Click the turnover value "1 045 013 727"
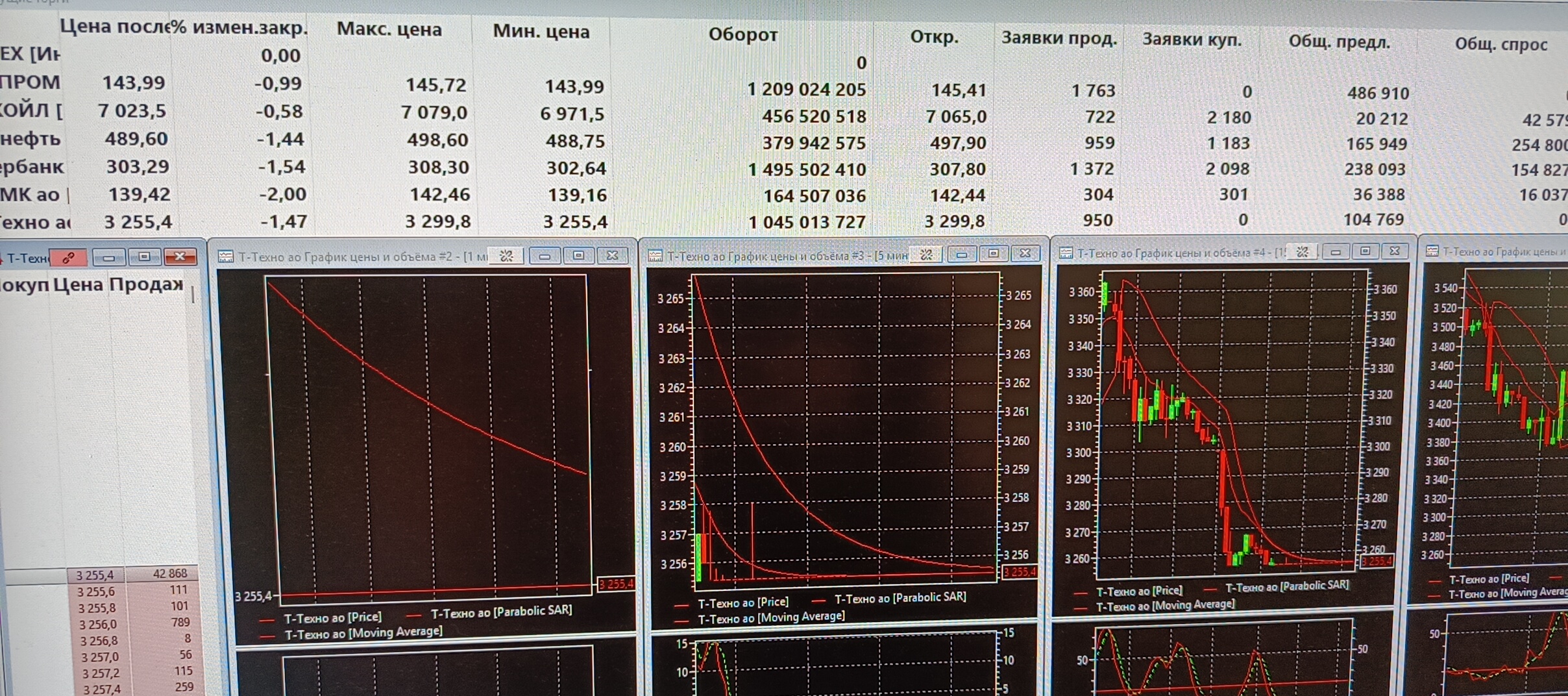The height and width of the screenshot is (696, 1568). (x=807, y=223)
